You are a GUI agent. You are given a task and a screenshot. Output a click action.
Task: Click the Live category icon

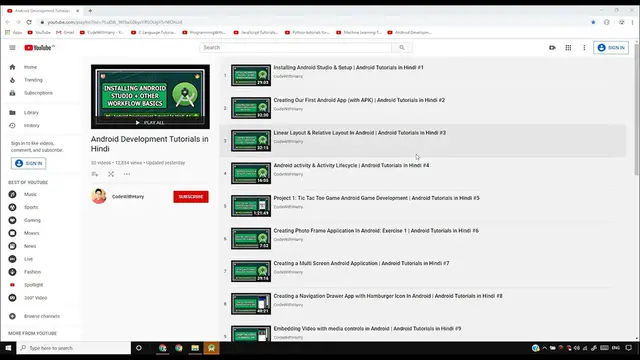pyautogui.click(x=13, y=259)
